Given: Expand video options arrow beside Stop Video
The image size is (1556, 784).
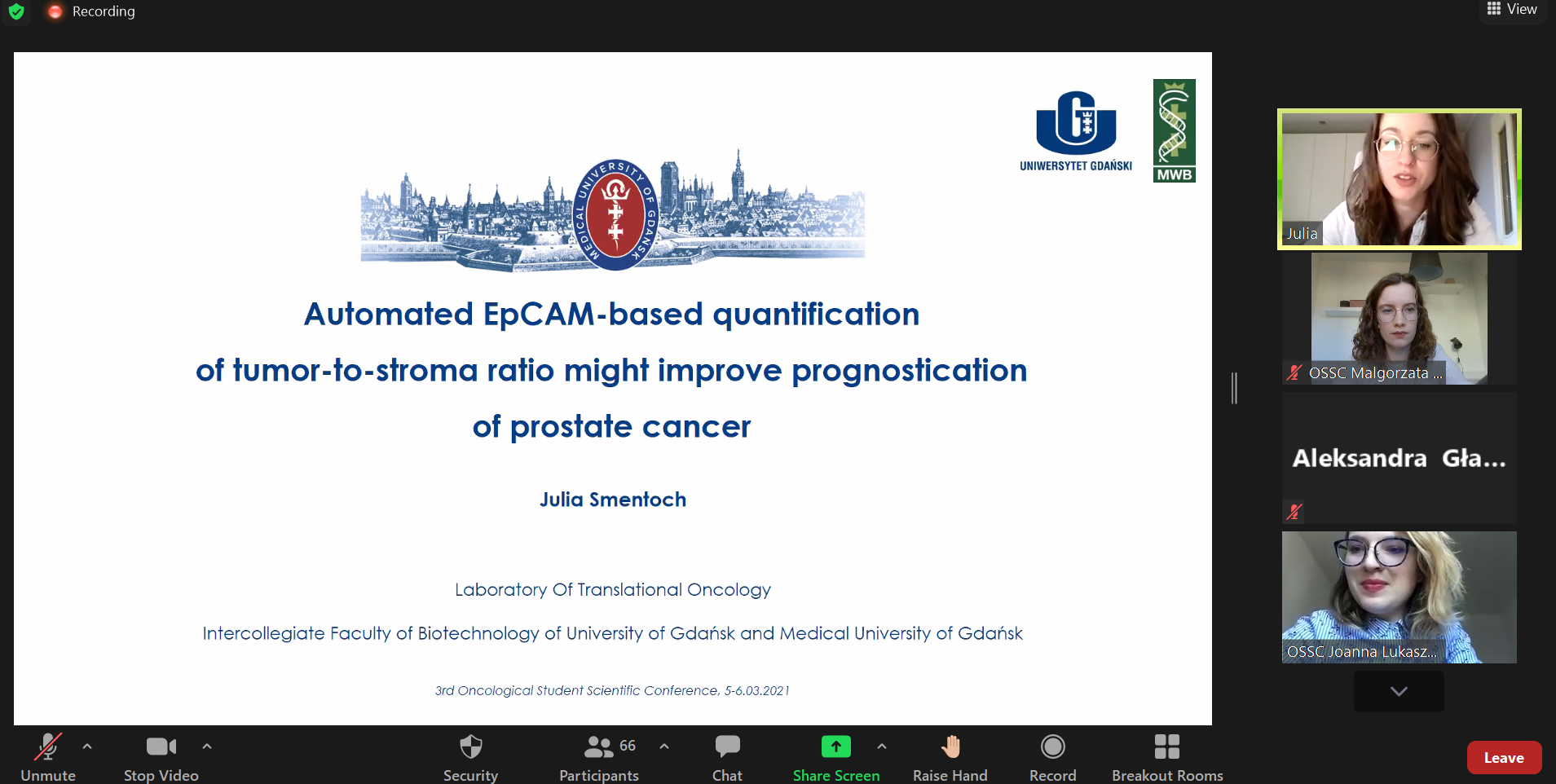Looking at the screenshot, I should 207,746.
